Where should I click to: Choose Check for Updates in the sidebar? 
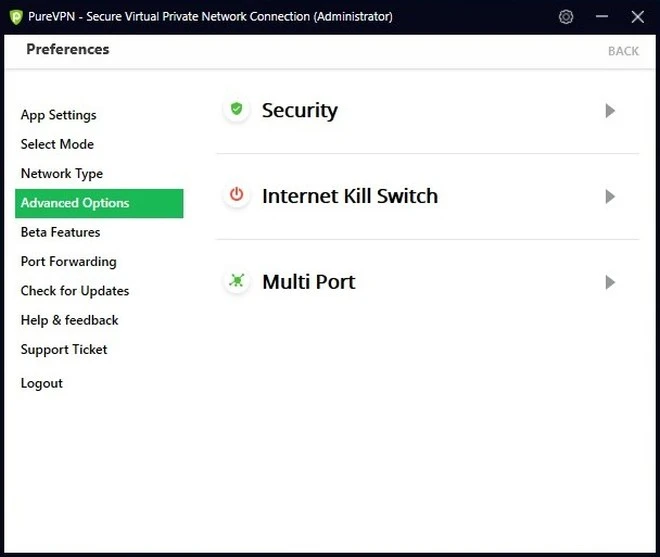tap(75, 291)
